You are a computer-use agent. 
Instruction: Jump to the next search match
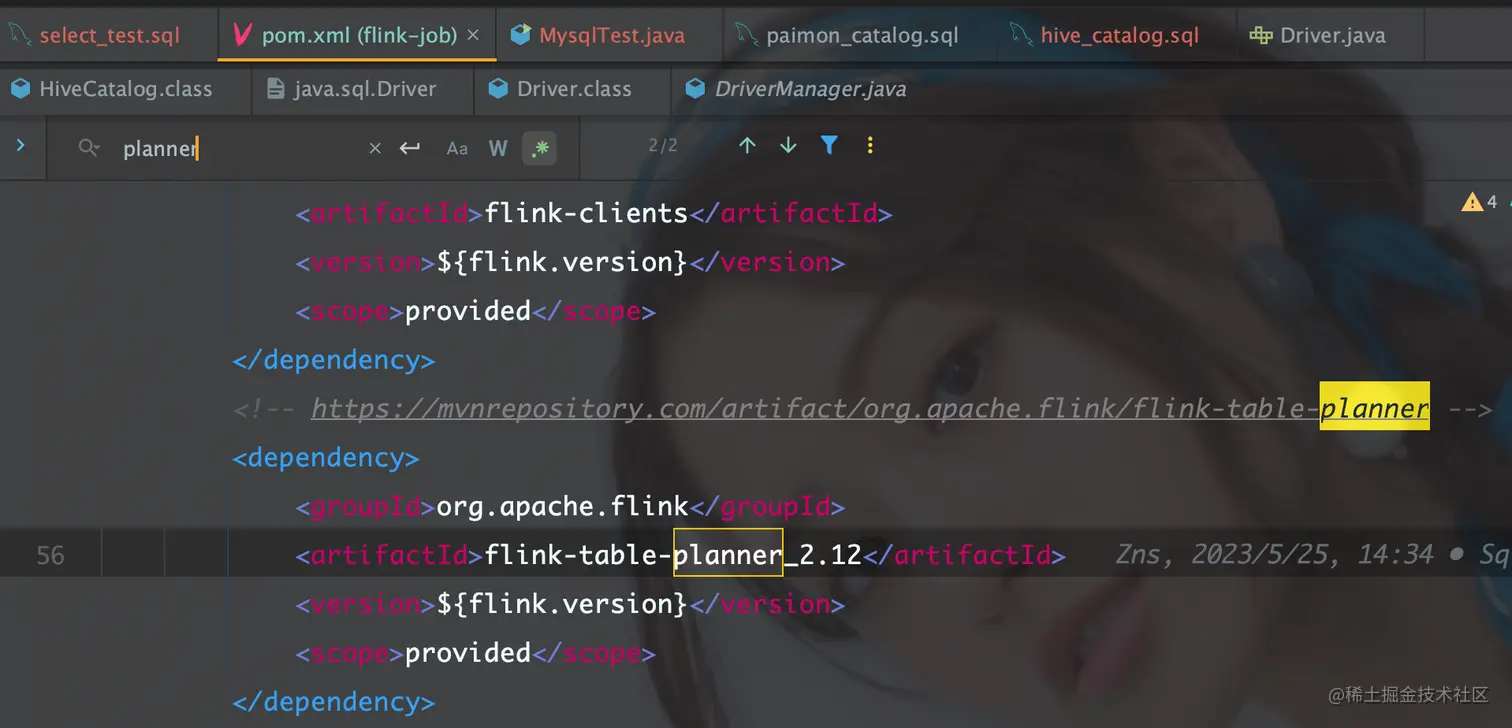click(788, 146)
